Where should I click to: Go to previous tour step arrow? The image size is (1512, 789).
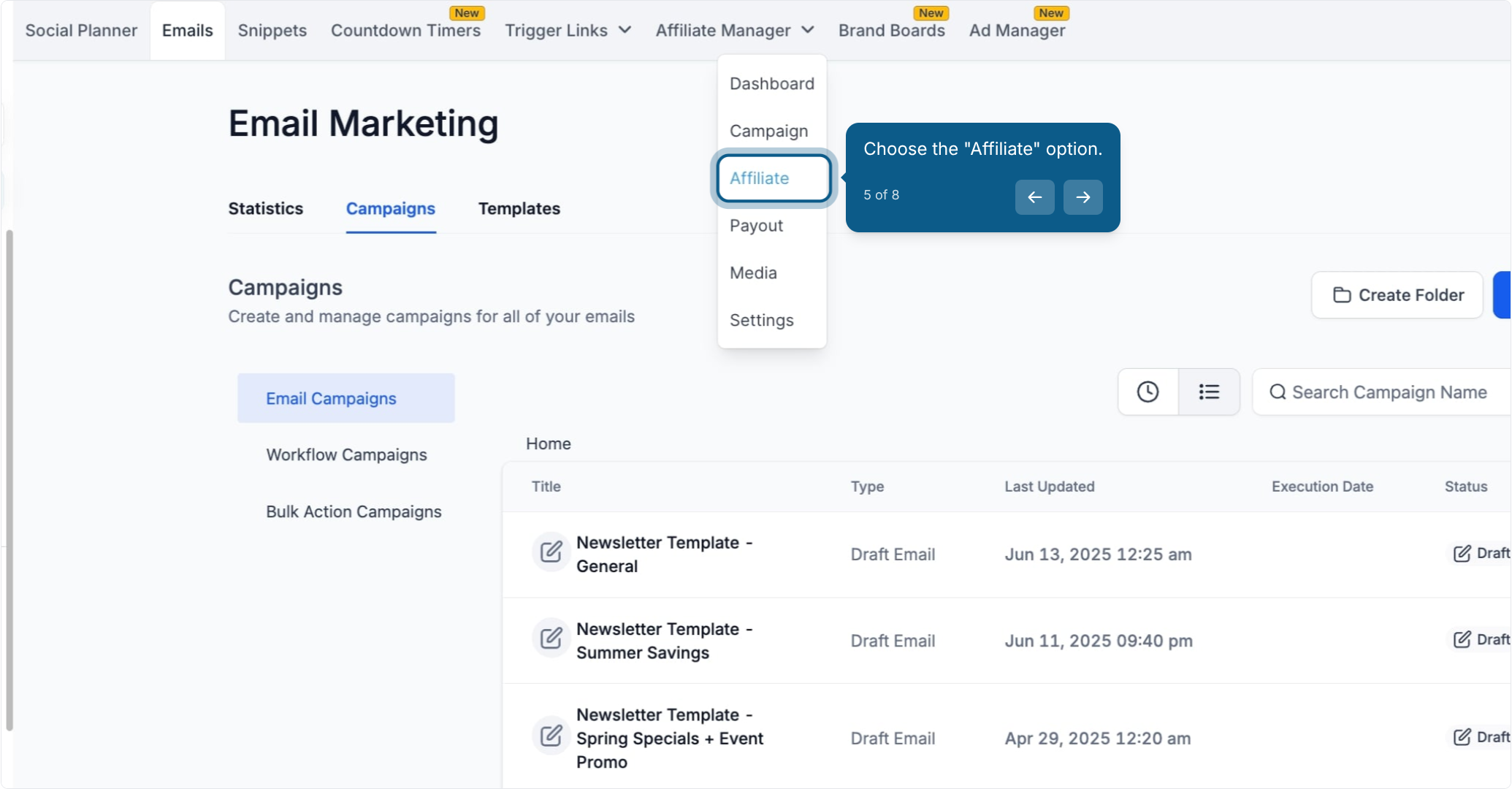coord(1034,197)
